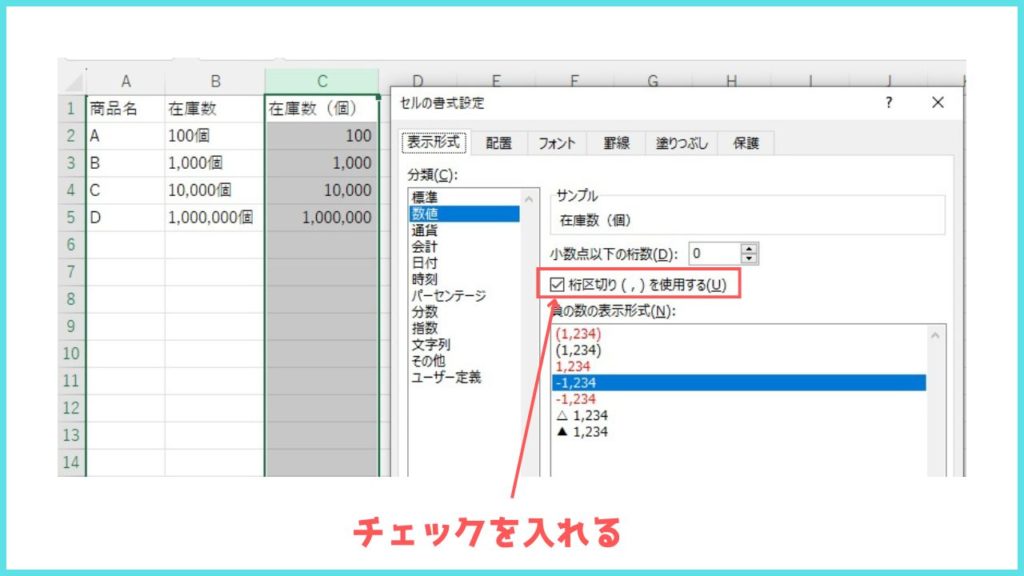This screenshot has height=576, width=1024.
Task: Switch to the フォント tab
Action: [x=557, y=144]
